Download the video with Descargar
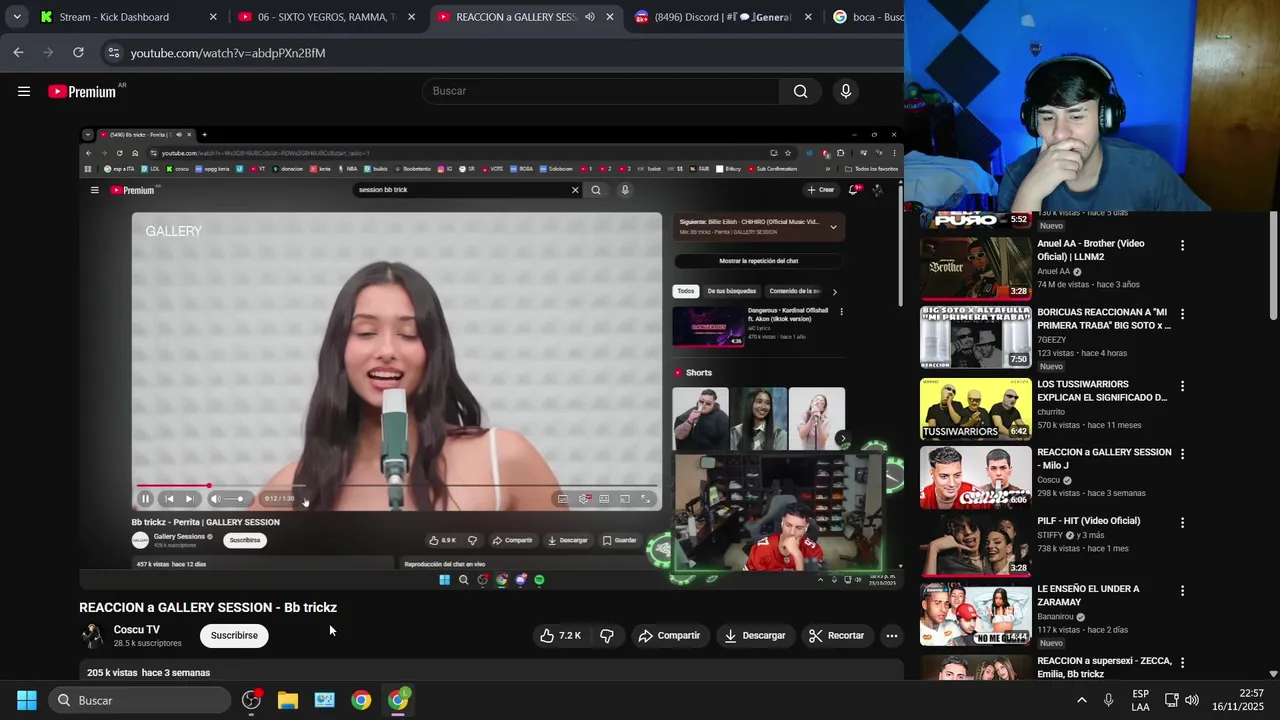 click(x=754, y=635)
